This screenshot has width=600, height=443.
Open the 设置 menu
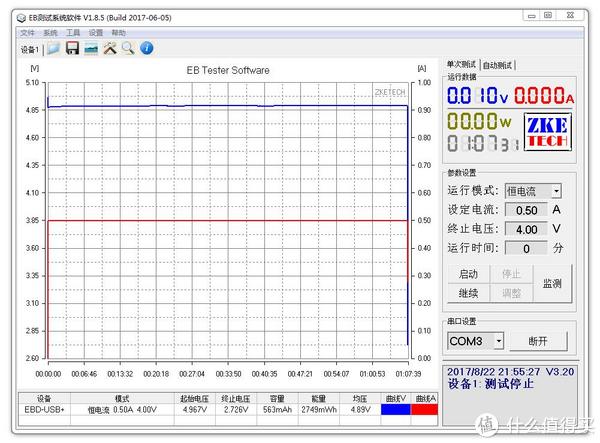pos(96,33)
